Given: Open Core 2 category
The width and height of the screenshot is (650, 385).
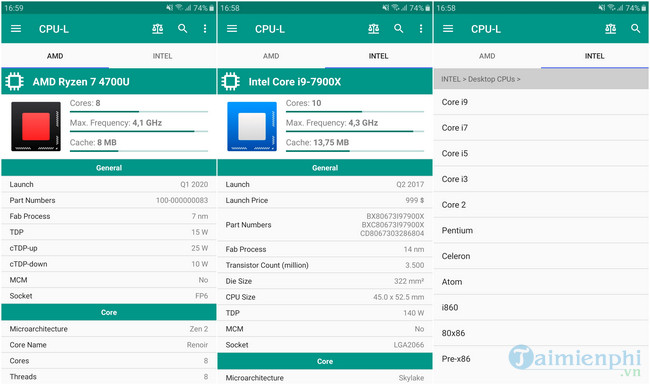Looking at the screenshot, I should click(x=541, y=205).
